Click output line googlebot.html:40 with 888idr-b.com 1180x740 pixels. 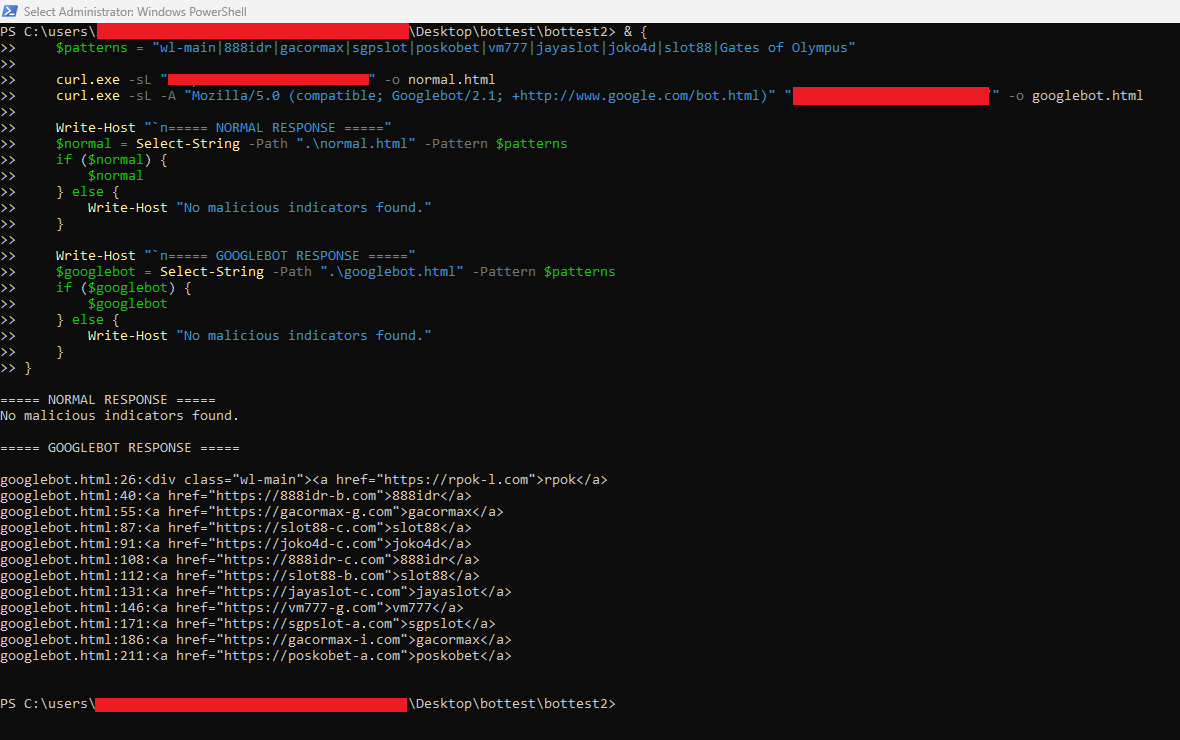236,496
